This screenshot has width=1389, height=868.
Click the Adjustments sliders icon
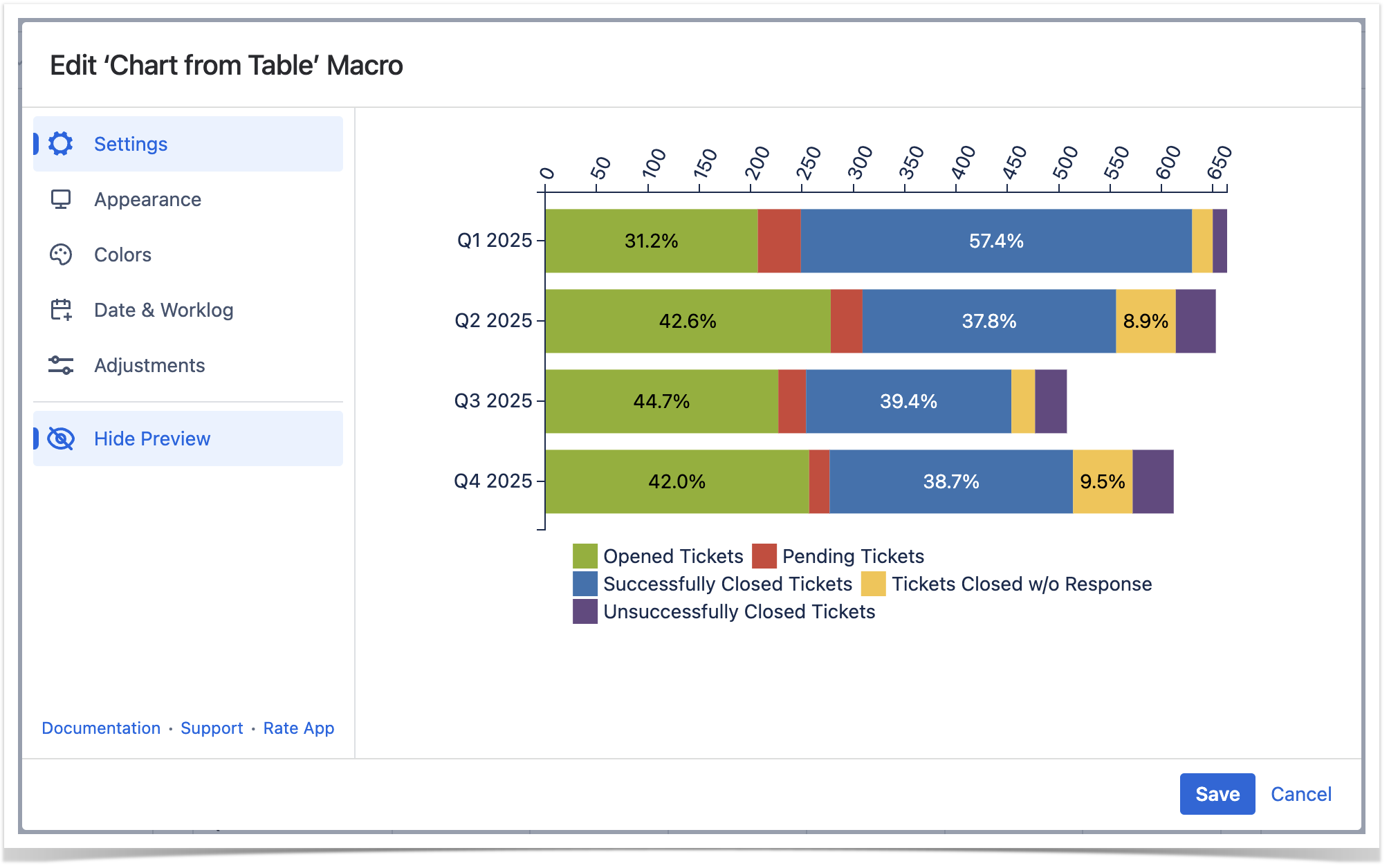point(61,365)
